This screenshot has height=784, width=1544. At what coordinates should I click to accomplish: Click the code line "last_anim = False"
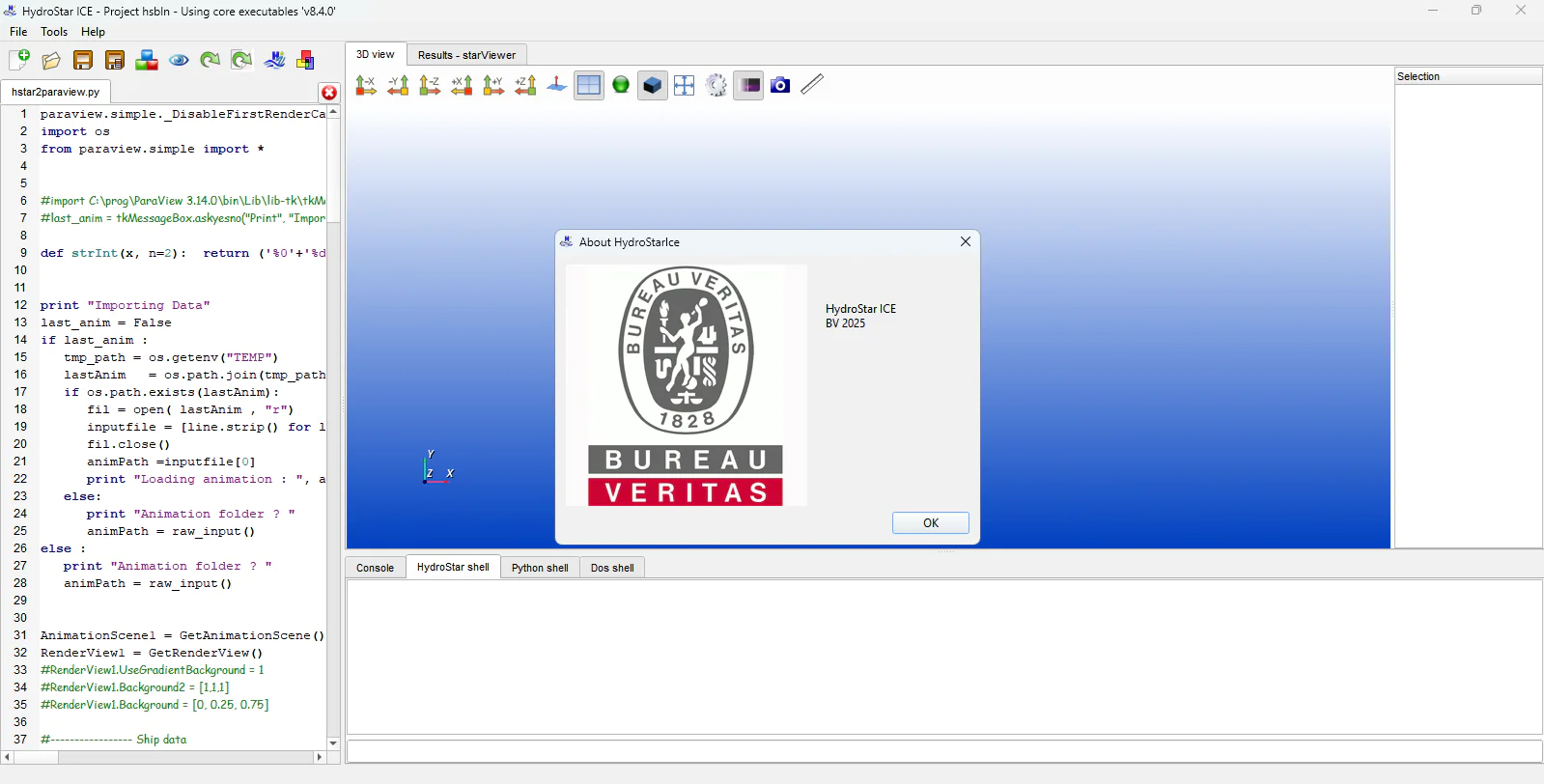pyautogui.click(x=106, y=322)
